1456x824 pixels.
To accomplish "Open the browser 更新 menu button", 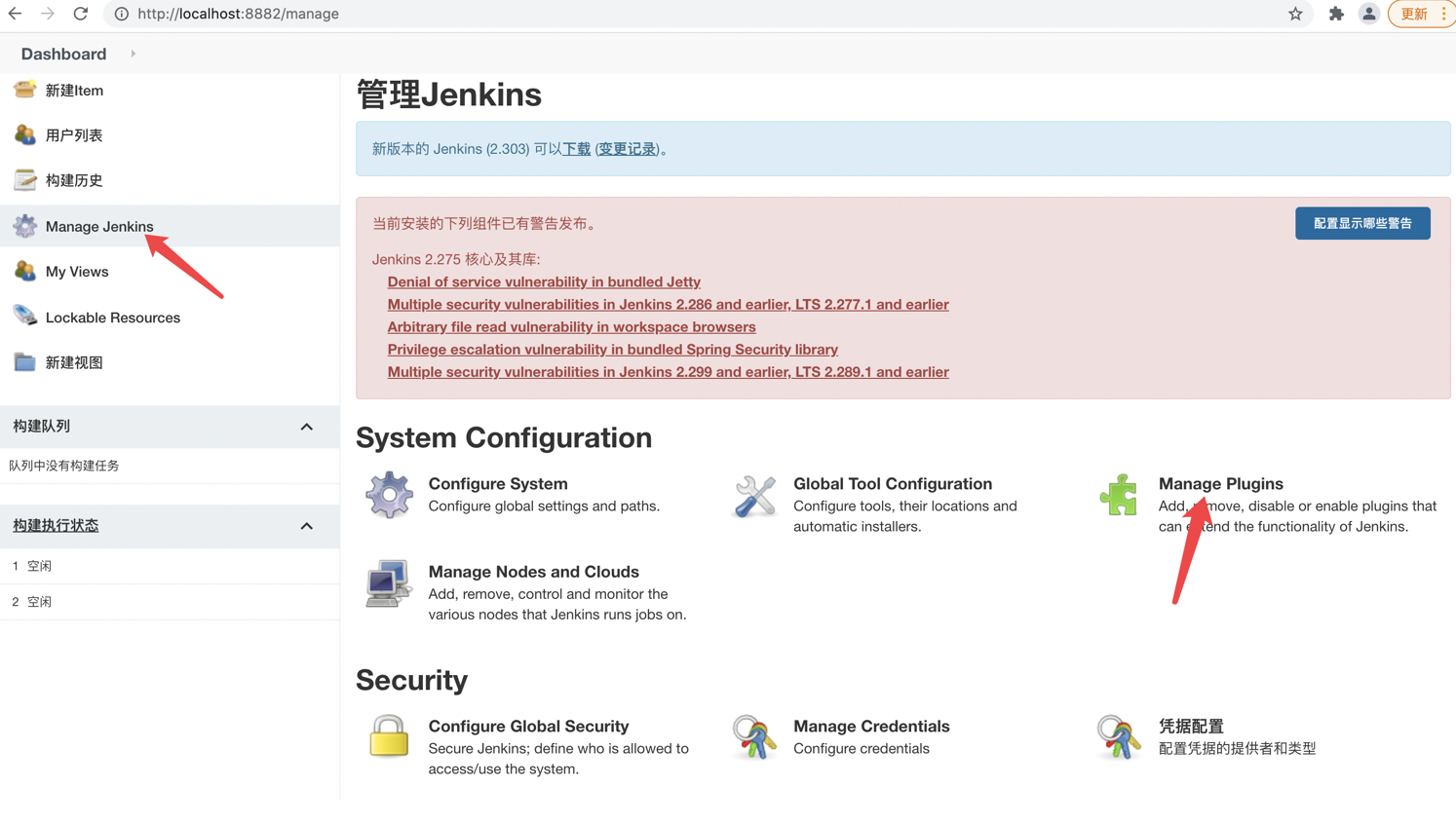I will point(1422,14).
